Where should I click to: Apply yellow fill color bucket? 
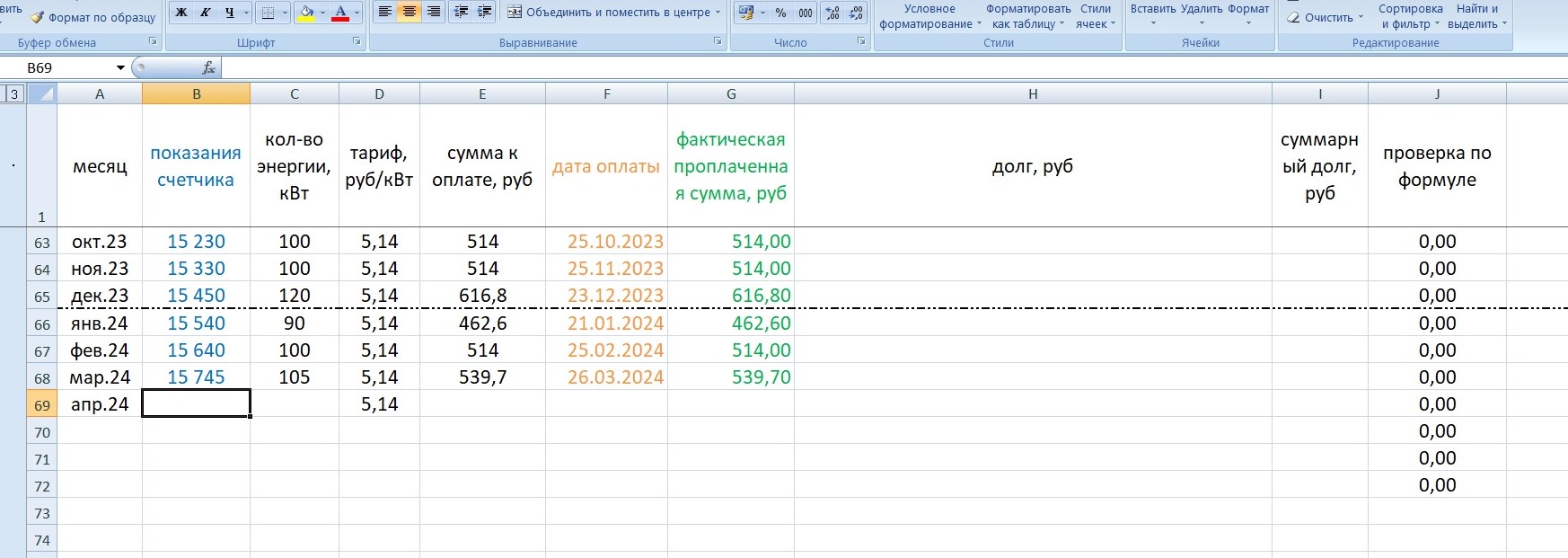point(306,13)
